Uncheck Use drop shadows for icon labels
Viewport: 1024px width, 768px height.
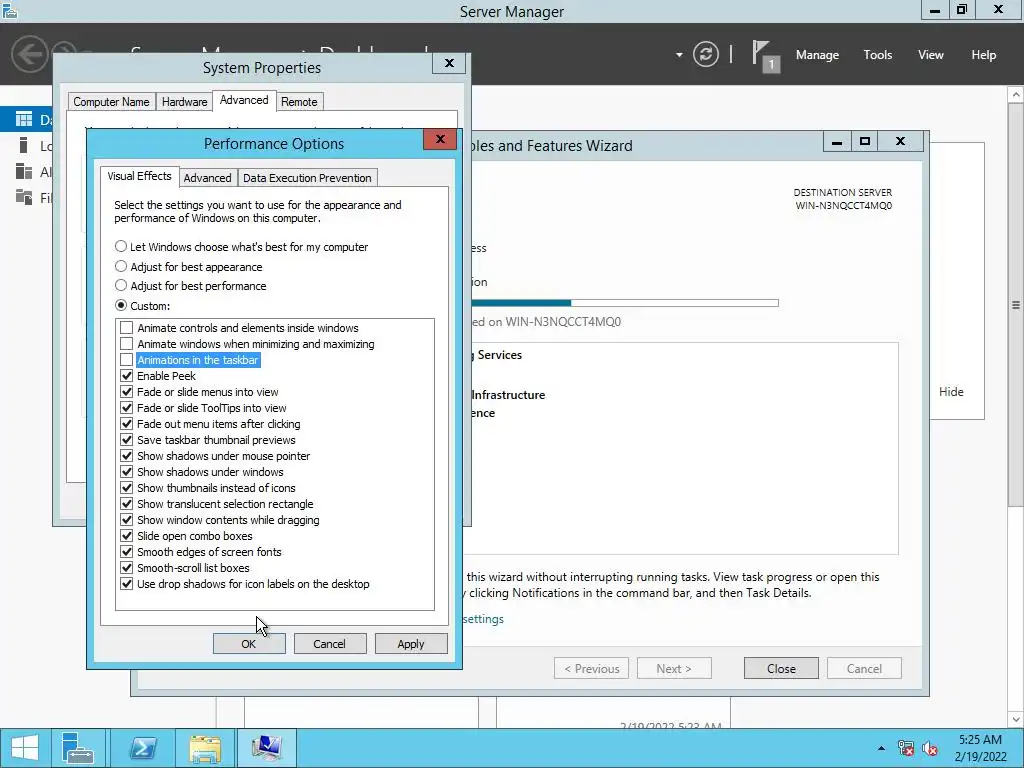tap(127, 584)
